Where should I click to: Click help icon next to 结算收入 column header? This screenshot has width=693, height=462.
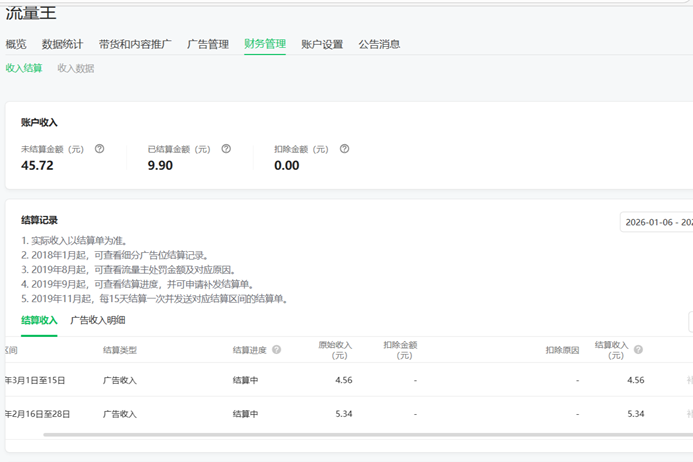(638, 350)
